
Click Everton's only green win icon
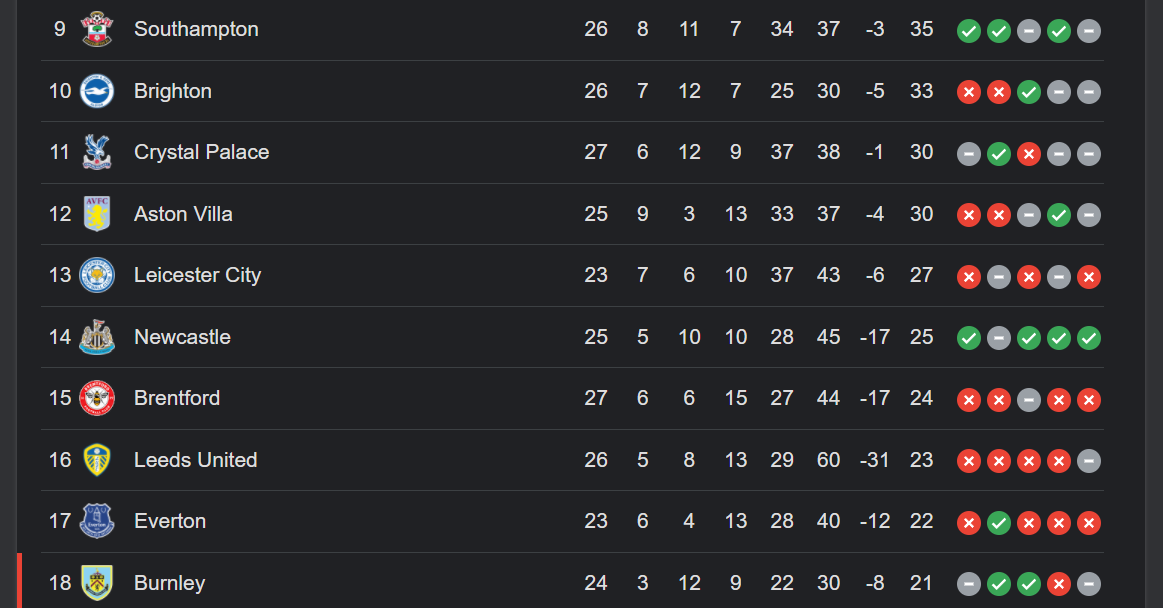(998, 523)
